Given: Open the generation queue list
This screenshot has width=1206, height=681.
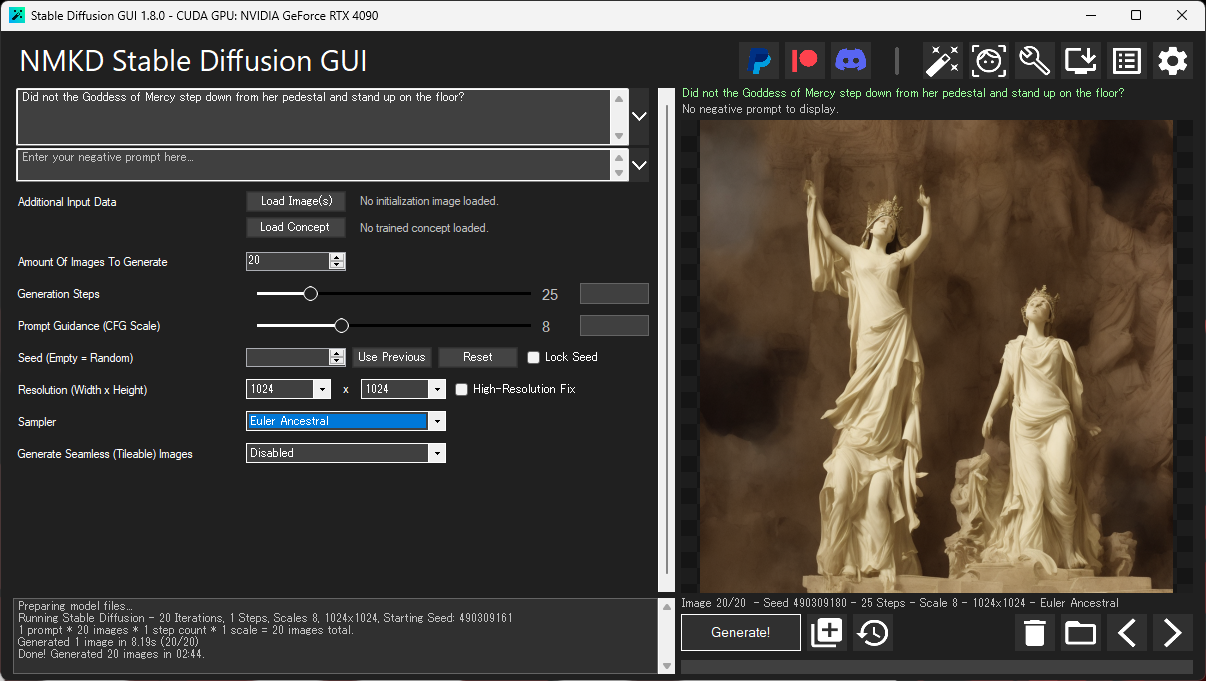Looking at the screenshot, I should pyautogui.click(x=1126, y=61).
